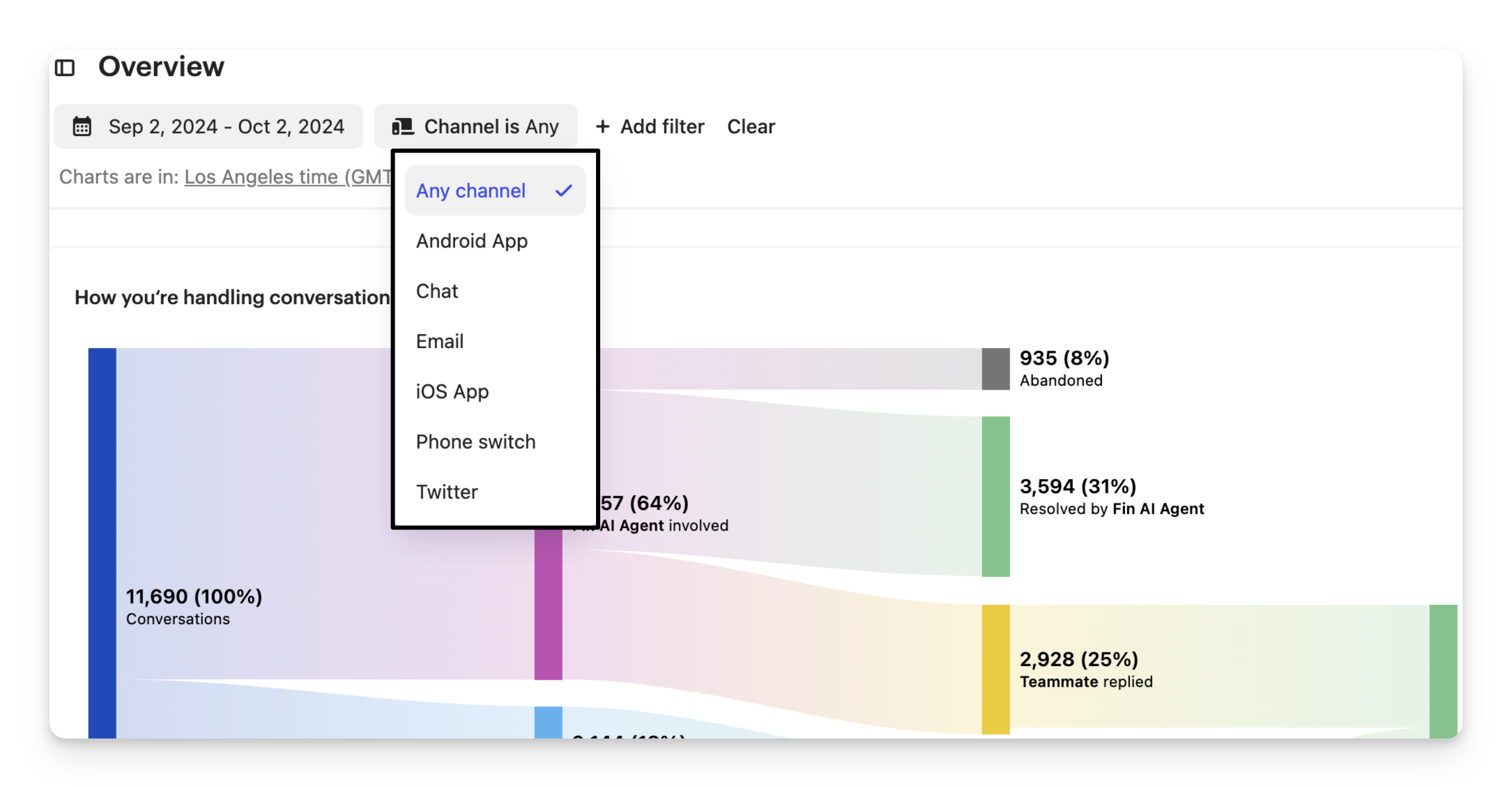1512x788 pixels.
Task: Click the calendar icon in date filter
Action: tap(82, 126)
